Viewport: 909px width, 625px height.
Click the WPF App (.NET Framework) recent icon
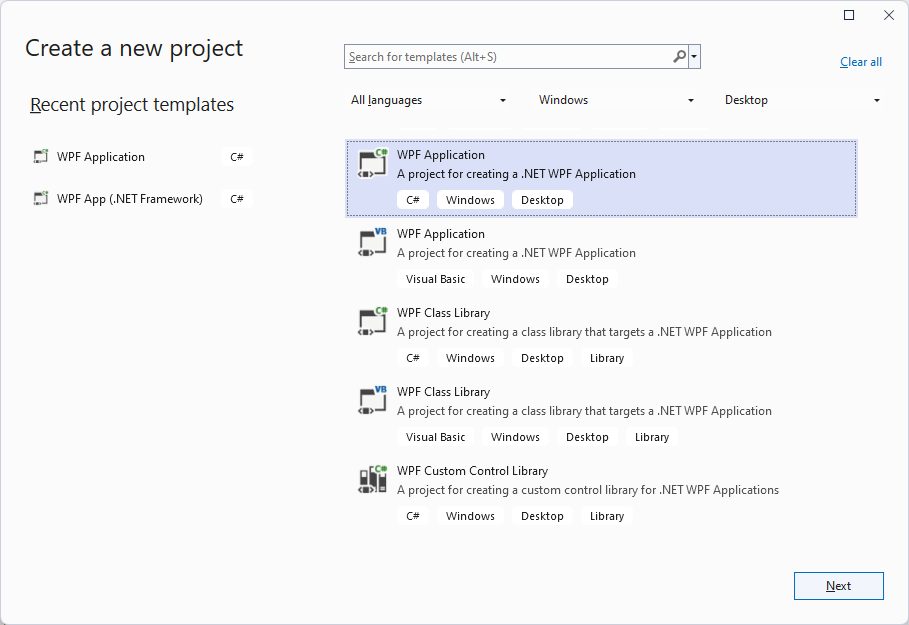[x=40, y=198]
